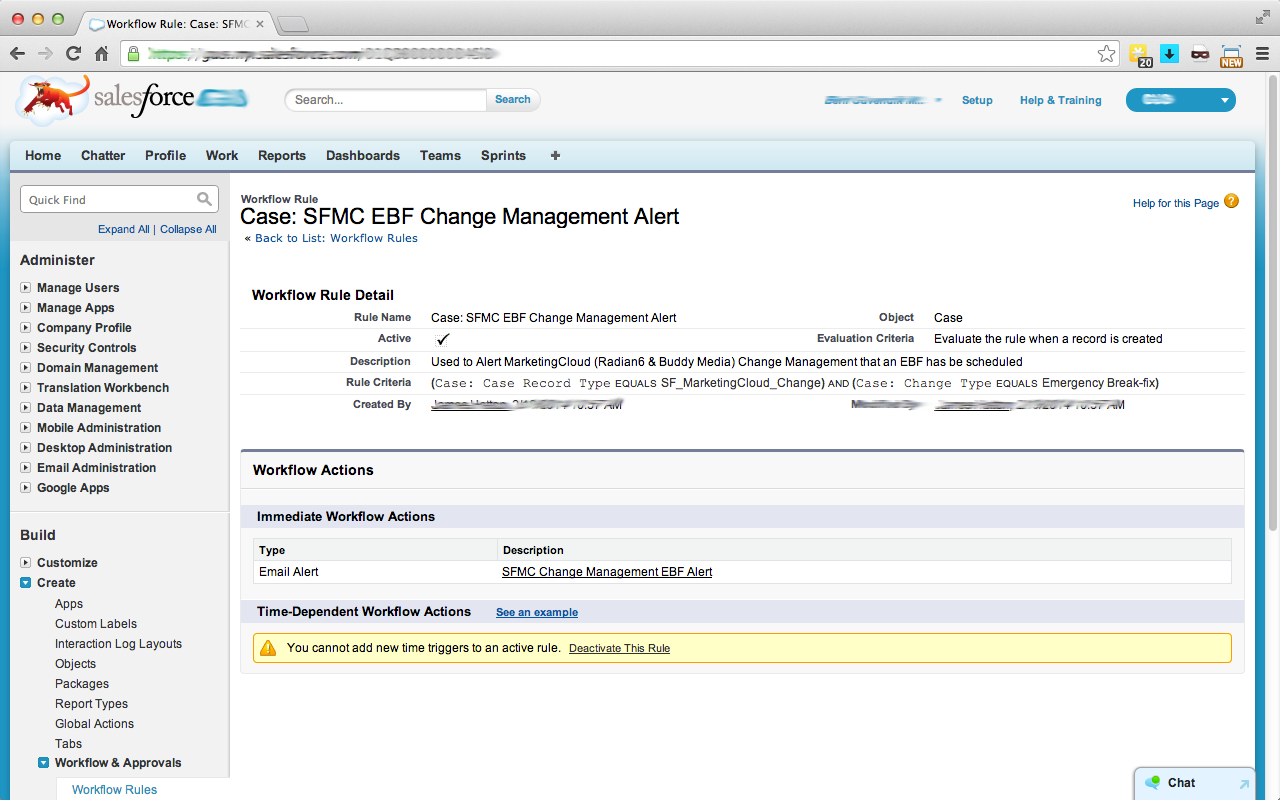This screenshot has height=800, width=1280.
Task: Expand Data Management section
Action: click(x=26, y=408)
